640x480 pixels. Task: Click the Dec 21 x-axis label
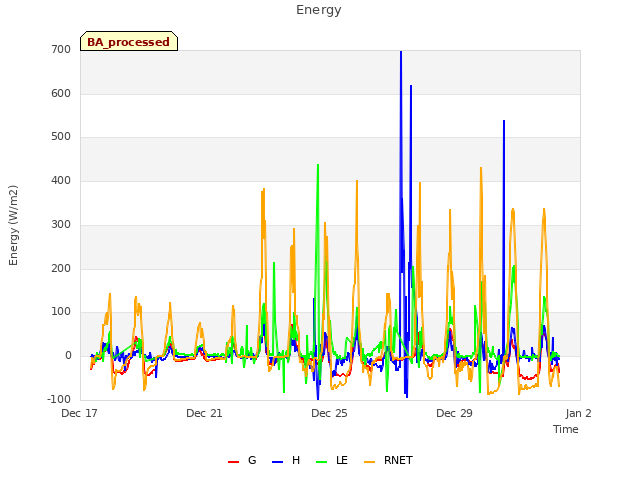[204, 413]
